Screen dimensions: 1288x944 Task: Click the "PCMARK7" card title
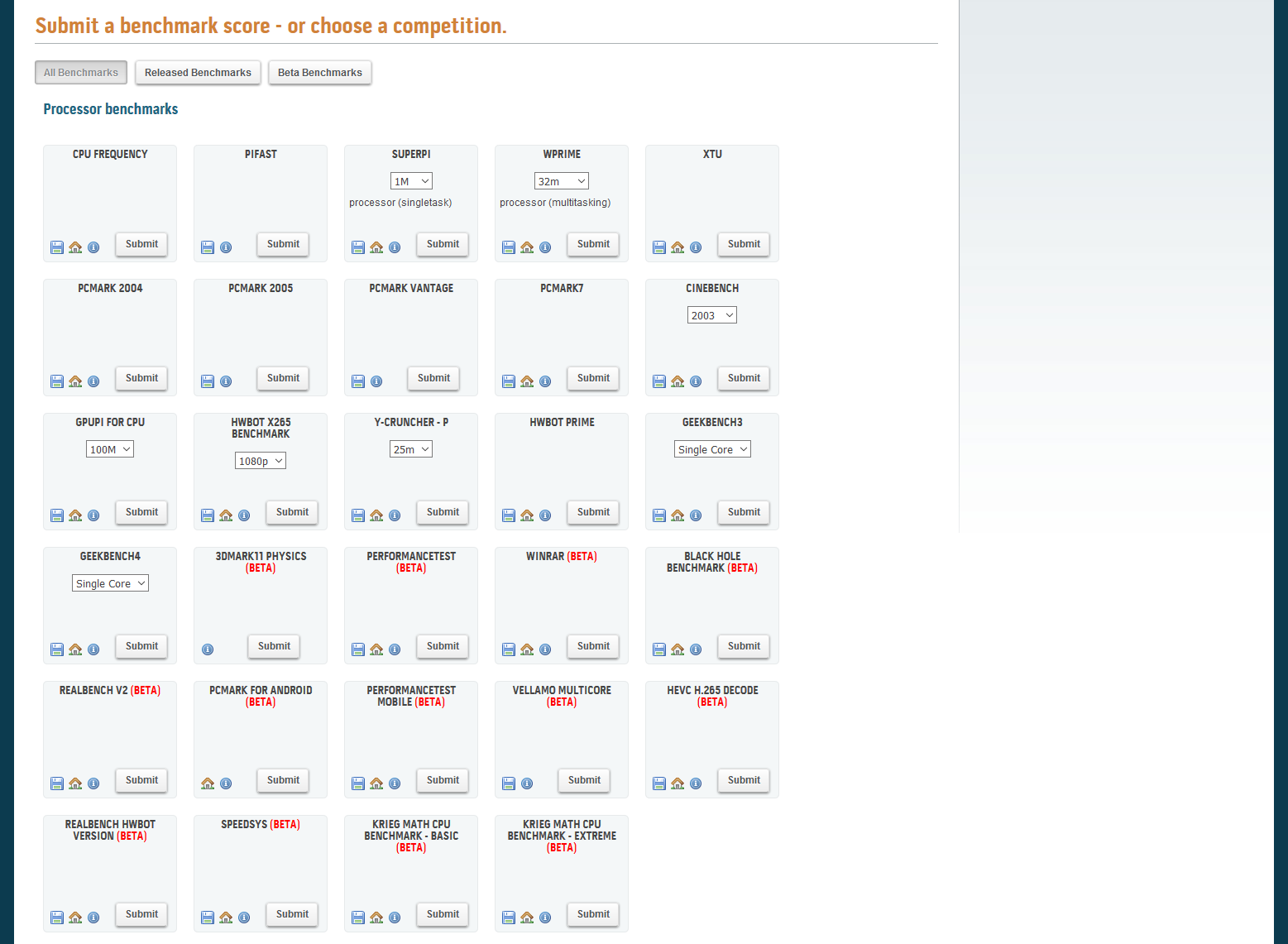coord(562,288)
